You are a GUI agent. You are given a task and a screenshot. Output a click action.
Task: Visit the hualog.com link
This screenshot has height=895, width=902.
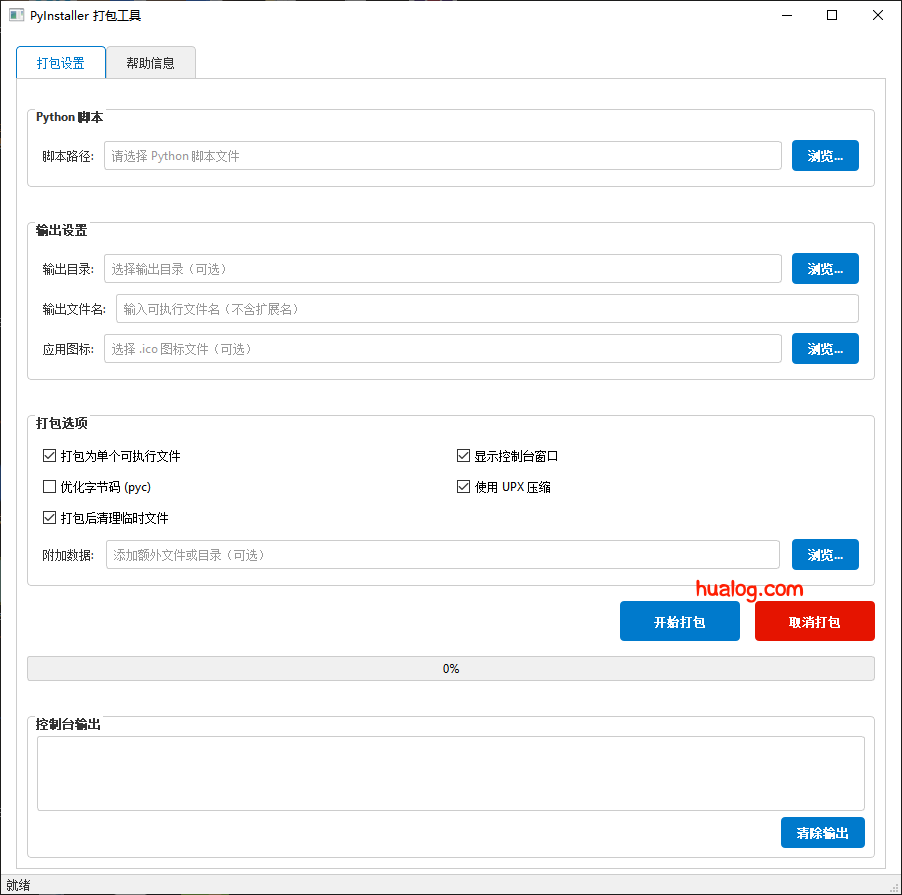(x=748, y=590)
